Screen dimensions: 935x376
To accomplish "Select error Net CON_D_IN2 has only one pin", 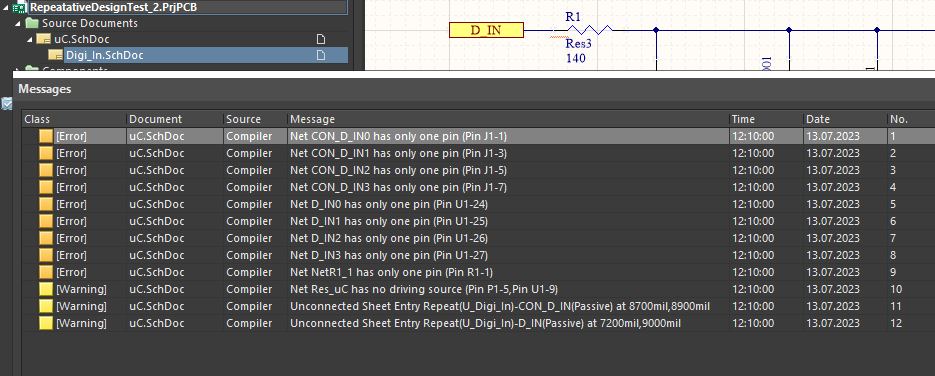I will pyautogui.click(x=478, y=170).
